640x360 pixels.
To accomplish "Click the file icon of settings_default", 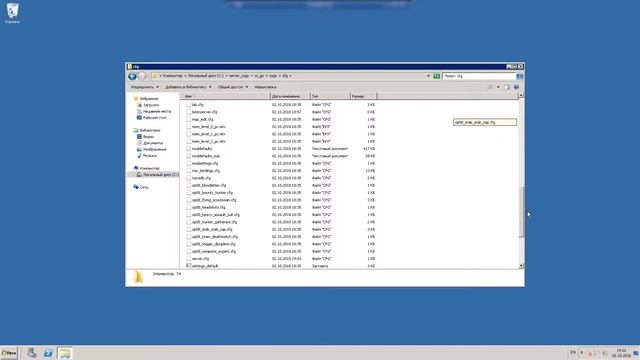I will (x=189, y=266).
